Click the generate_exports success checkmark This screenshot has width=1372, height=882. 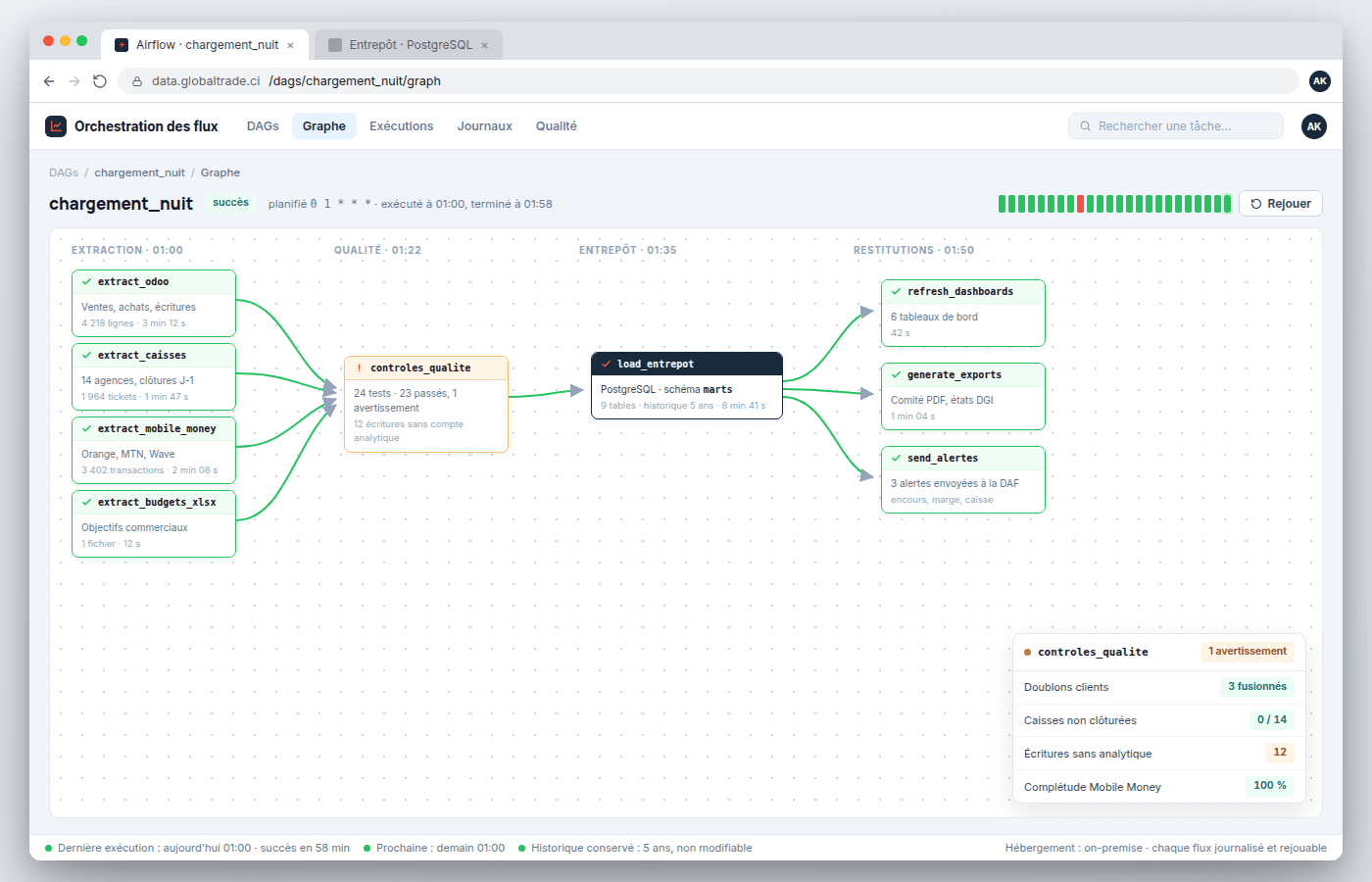896,375
